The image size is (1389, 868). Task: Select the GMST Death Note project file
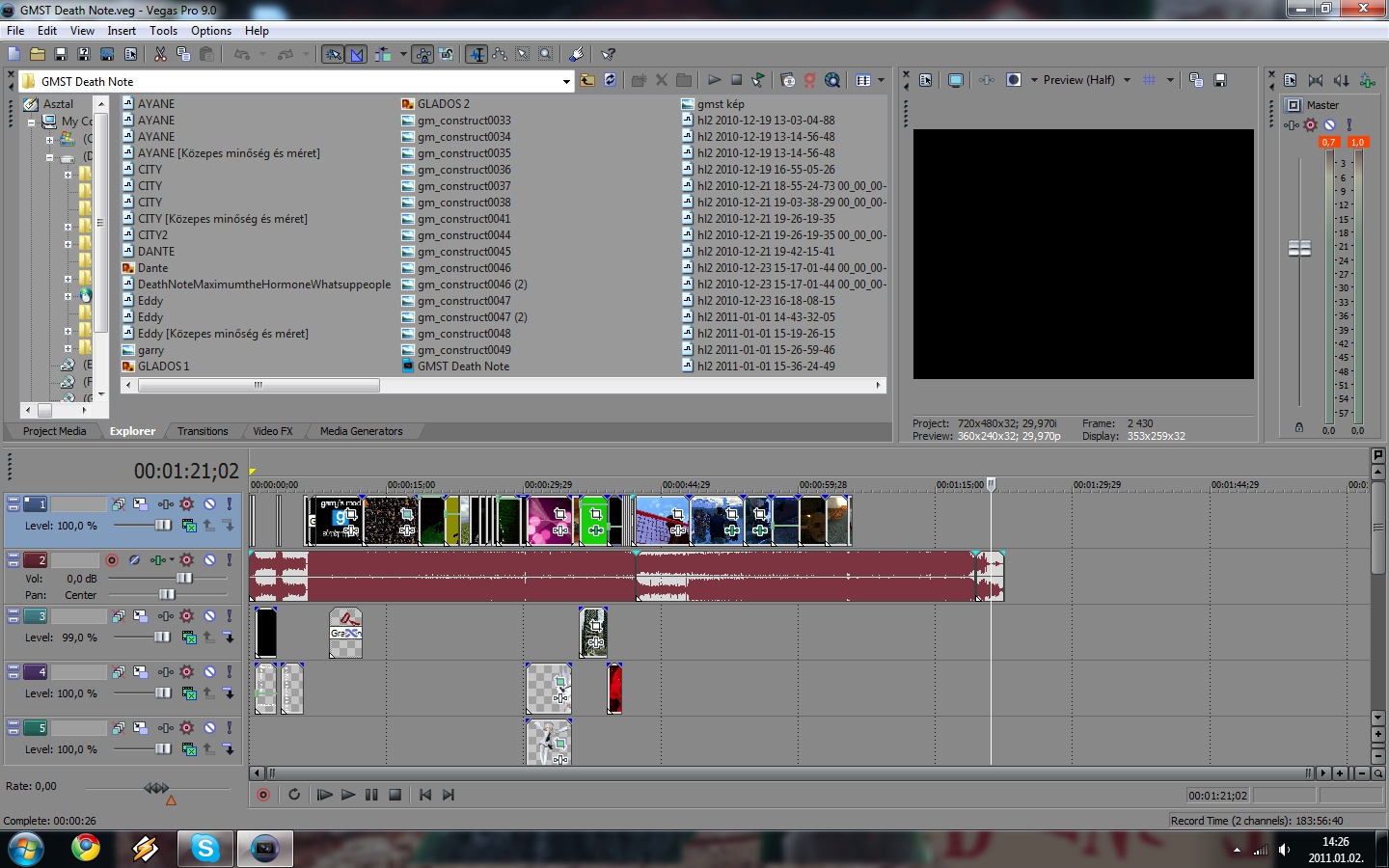pyautogui.click(x=463, y=366)
